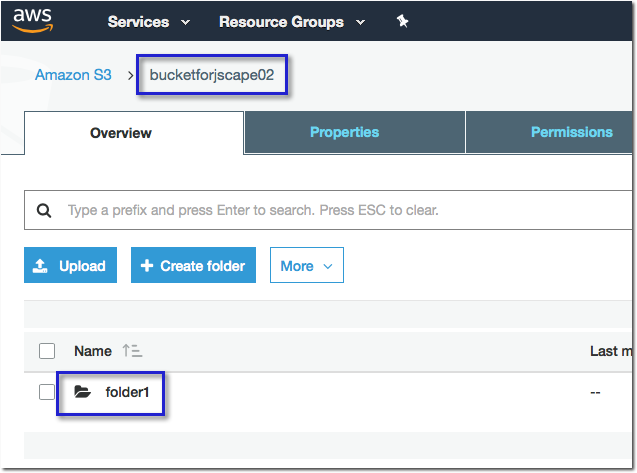Click the Create folder button
Image resolution: width=637 pixels, height=473 pixels.
pyautogui.click(x=193, y=265)
